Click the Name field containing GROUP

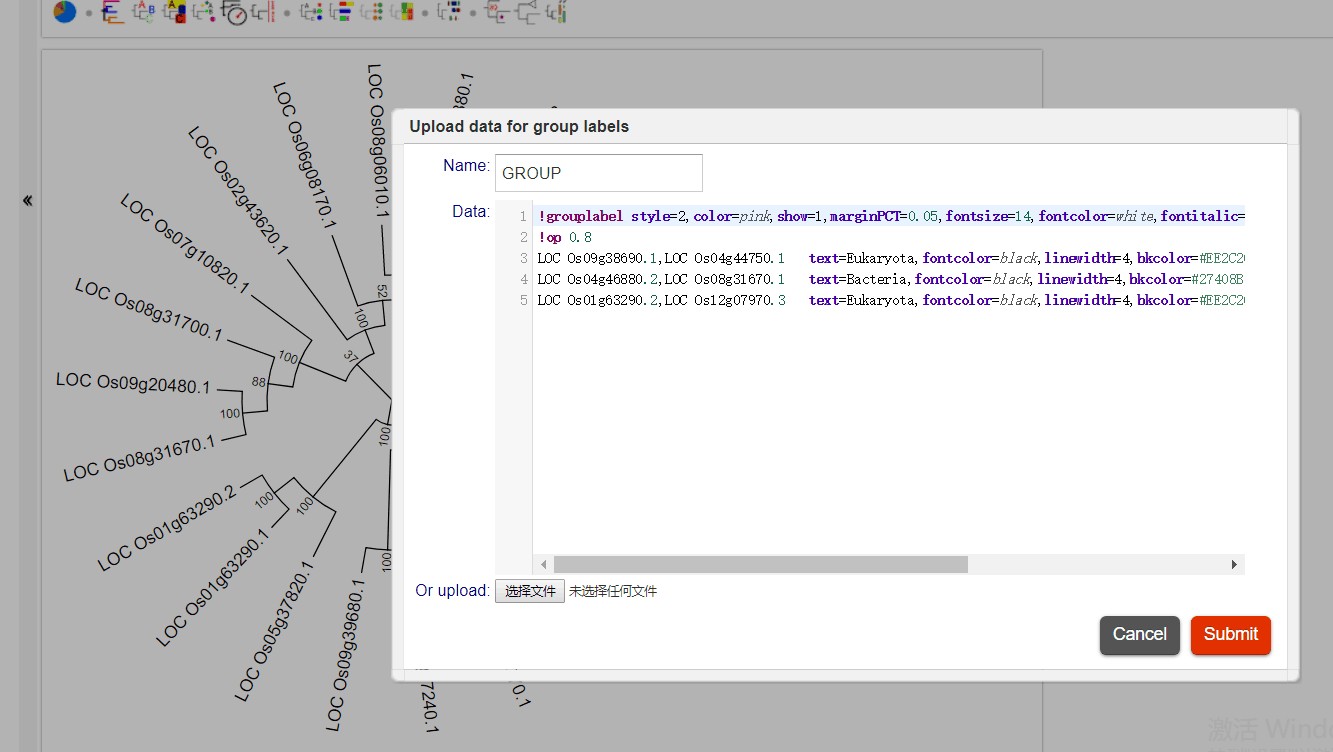coord(598,173)
